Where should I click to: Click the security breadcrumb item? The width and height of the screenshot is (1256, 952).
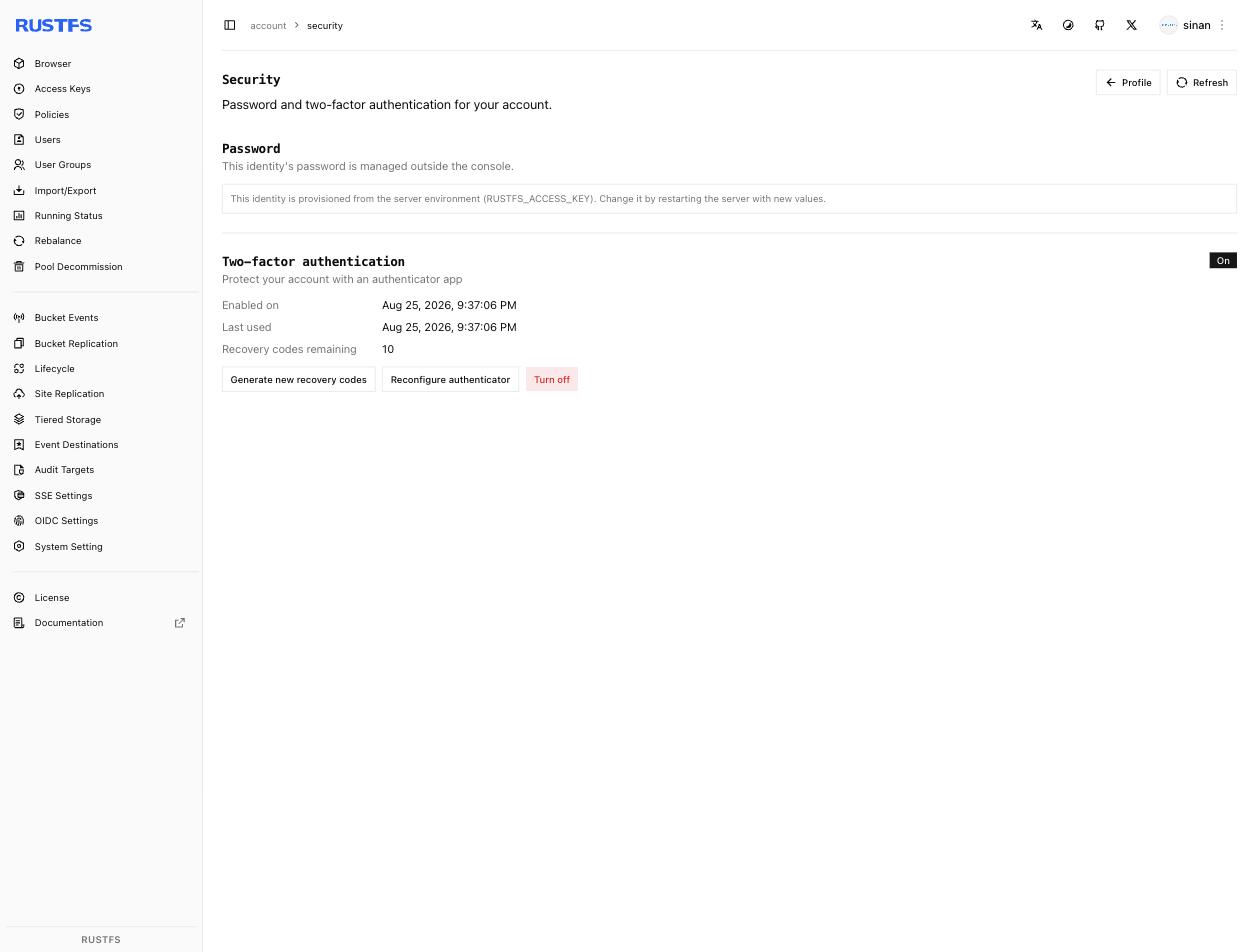coord(325,25)
